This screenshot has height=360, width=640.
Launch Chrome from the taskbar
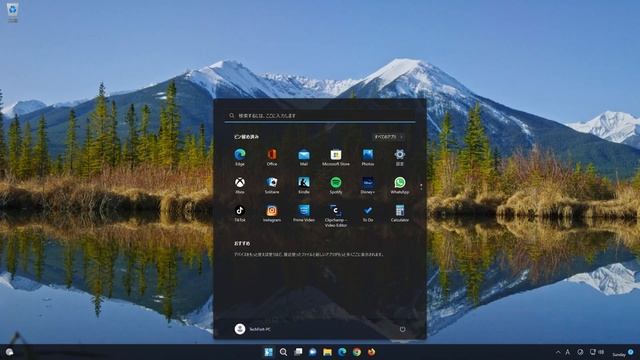[357, 352]
